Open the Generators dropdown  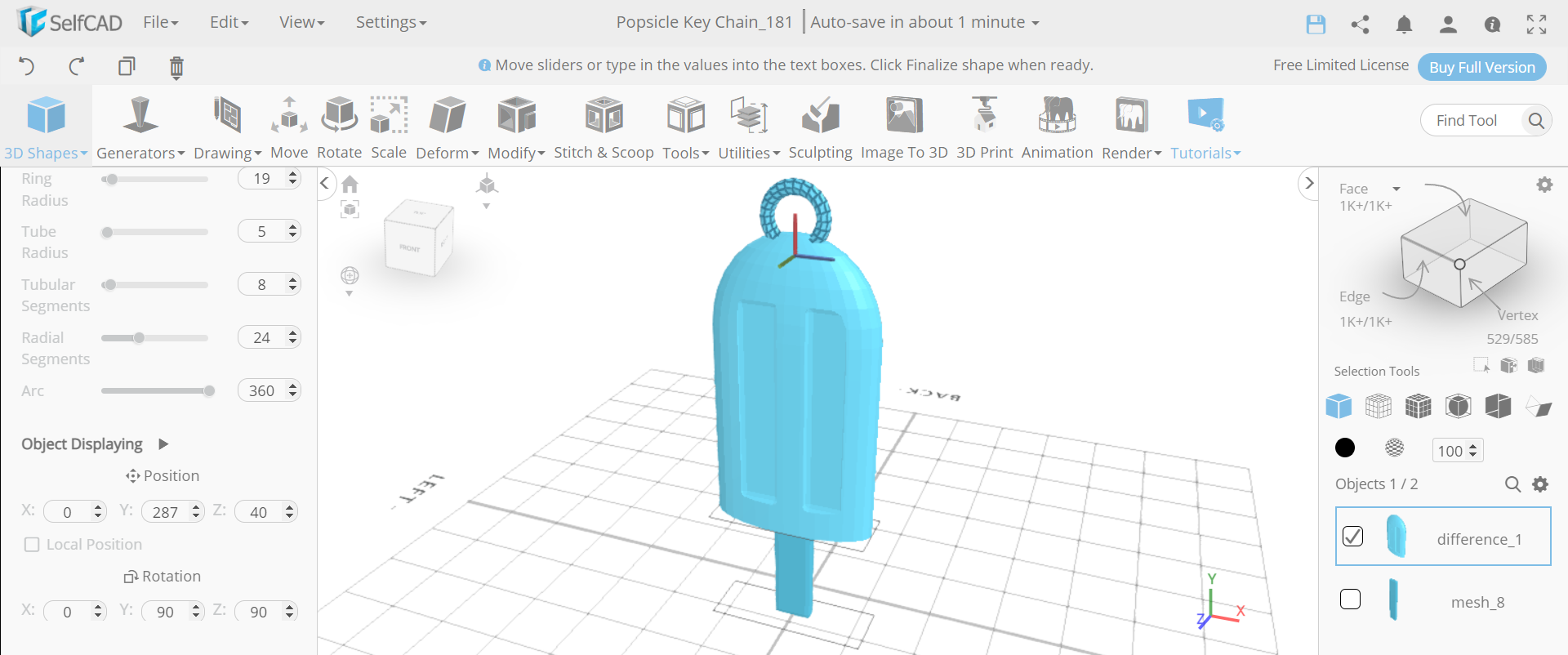(x=140, y=128)
